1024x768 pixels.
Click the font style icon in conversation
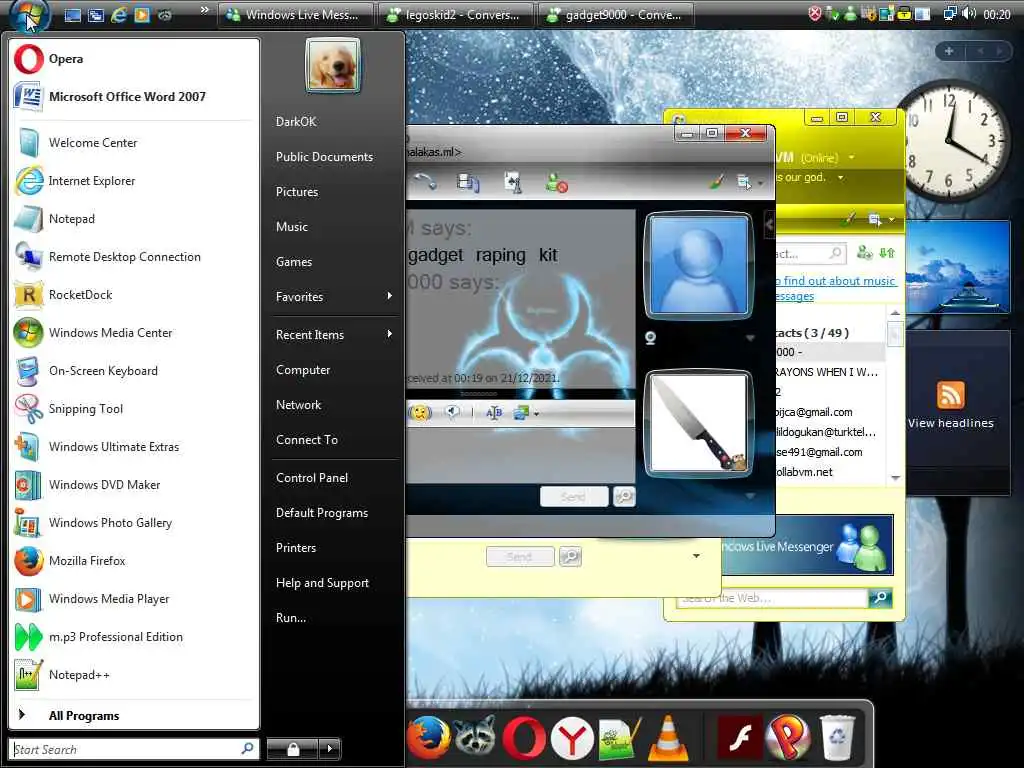(x=494, y=413)
